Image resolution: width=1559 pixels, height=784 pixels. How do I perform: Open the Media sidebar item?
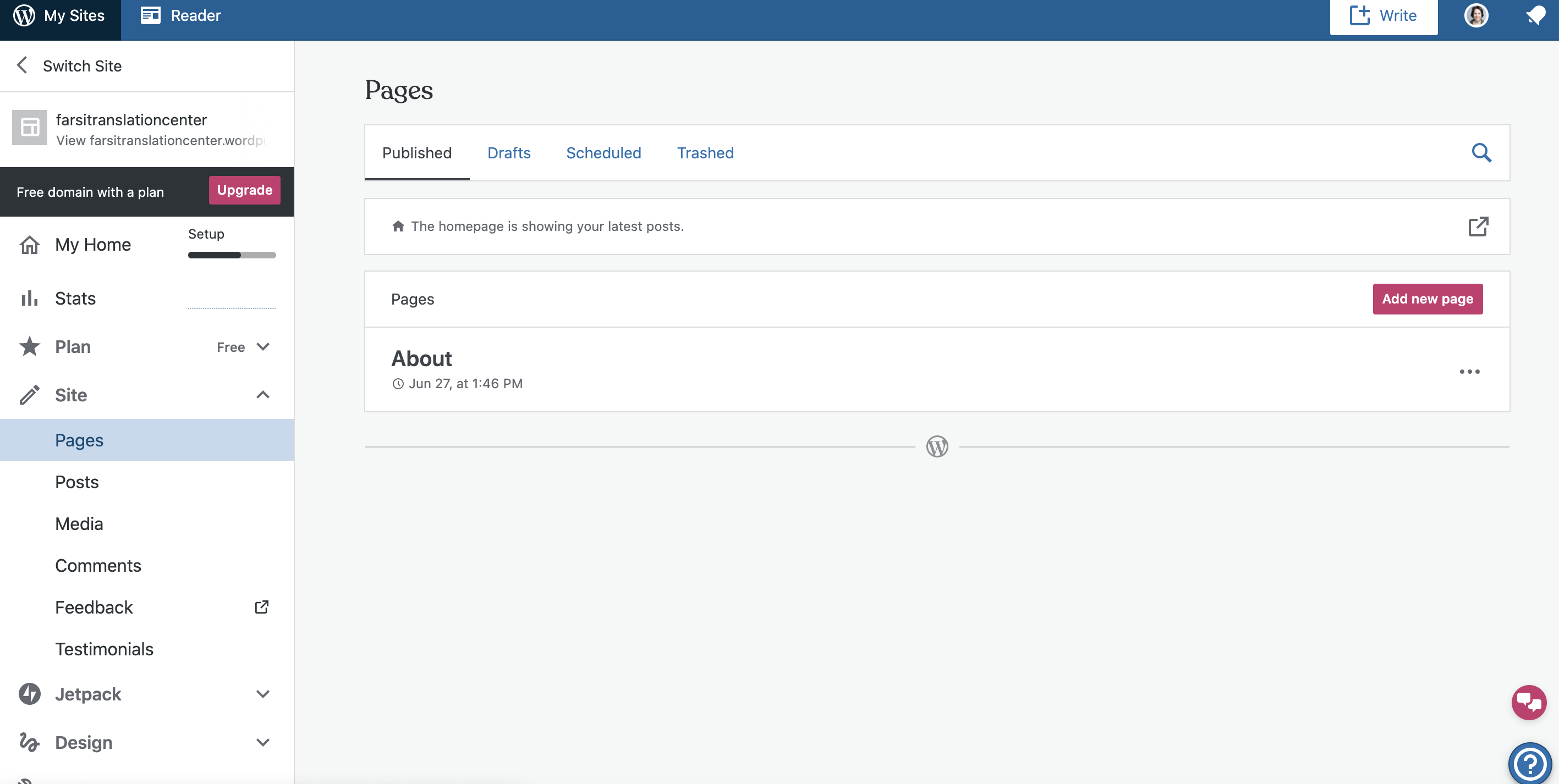[x=147, y=524]
